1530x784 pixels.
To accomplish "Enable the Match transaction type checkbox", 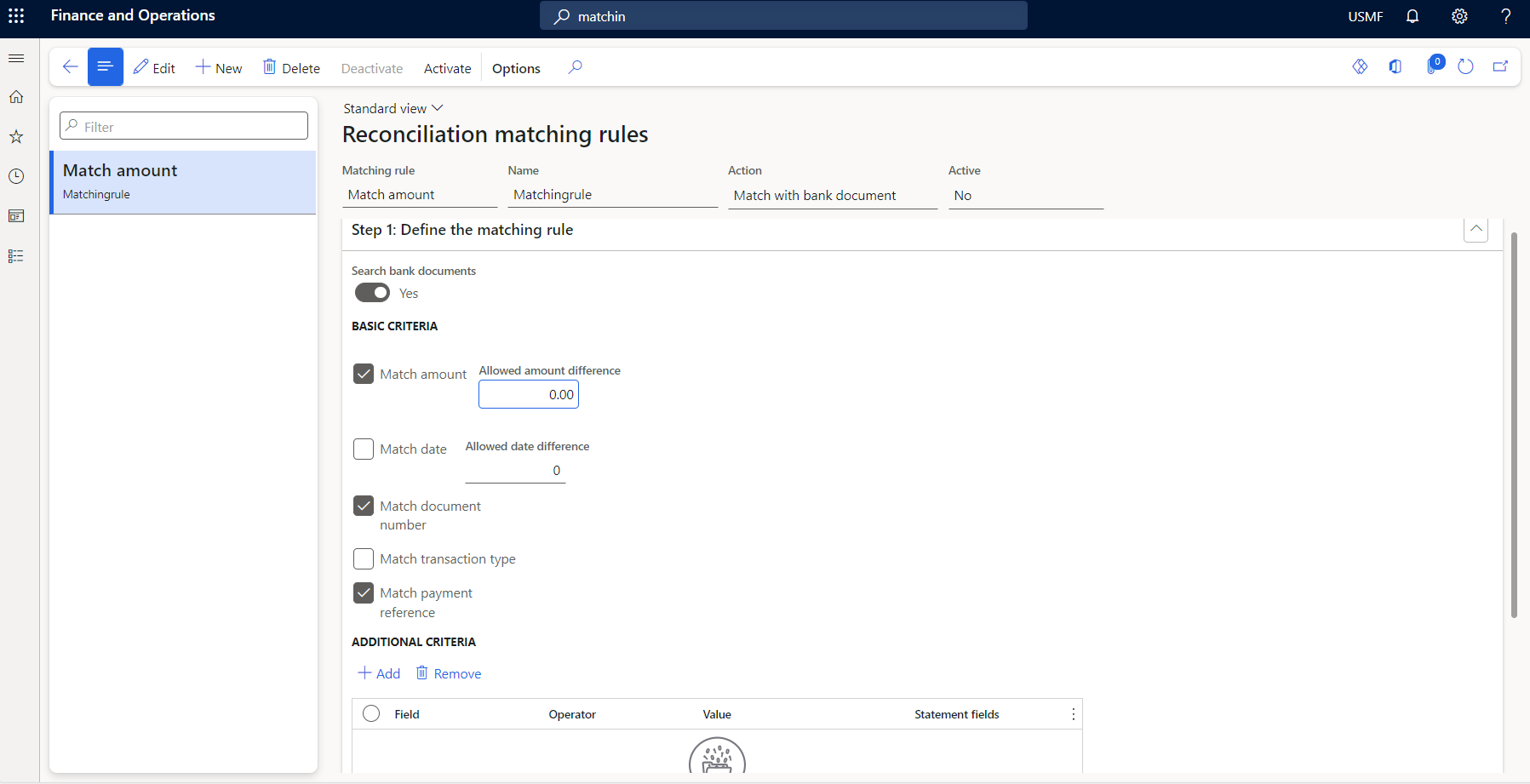I will pos(364,558).
